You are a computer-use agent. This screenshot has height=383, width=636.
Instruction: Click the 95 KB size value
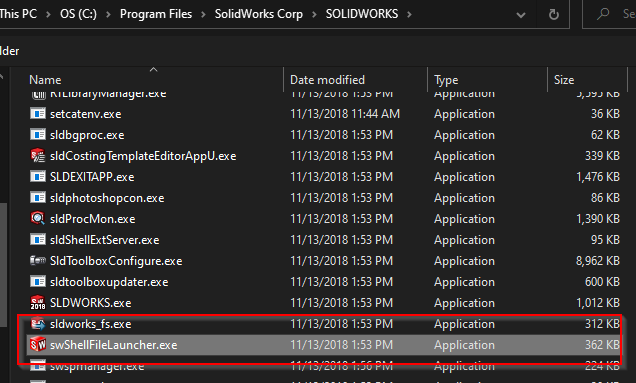pos(605,240)
